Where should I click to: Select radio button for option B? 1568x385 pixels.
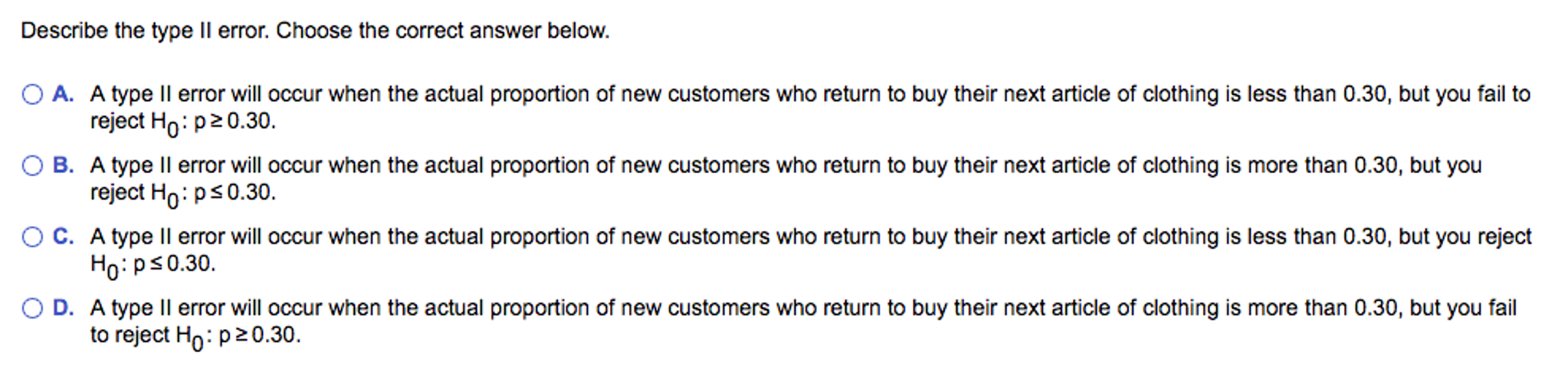pyautogui.click(x=32, y=166)
